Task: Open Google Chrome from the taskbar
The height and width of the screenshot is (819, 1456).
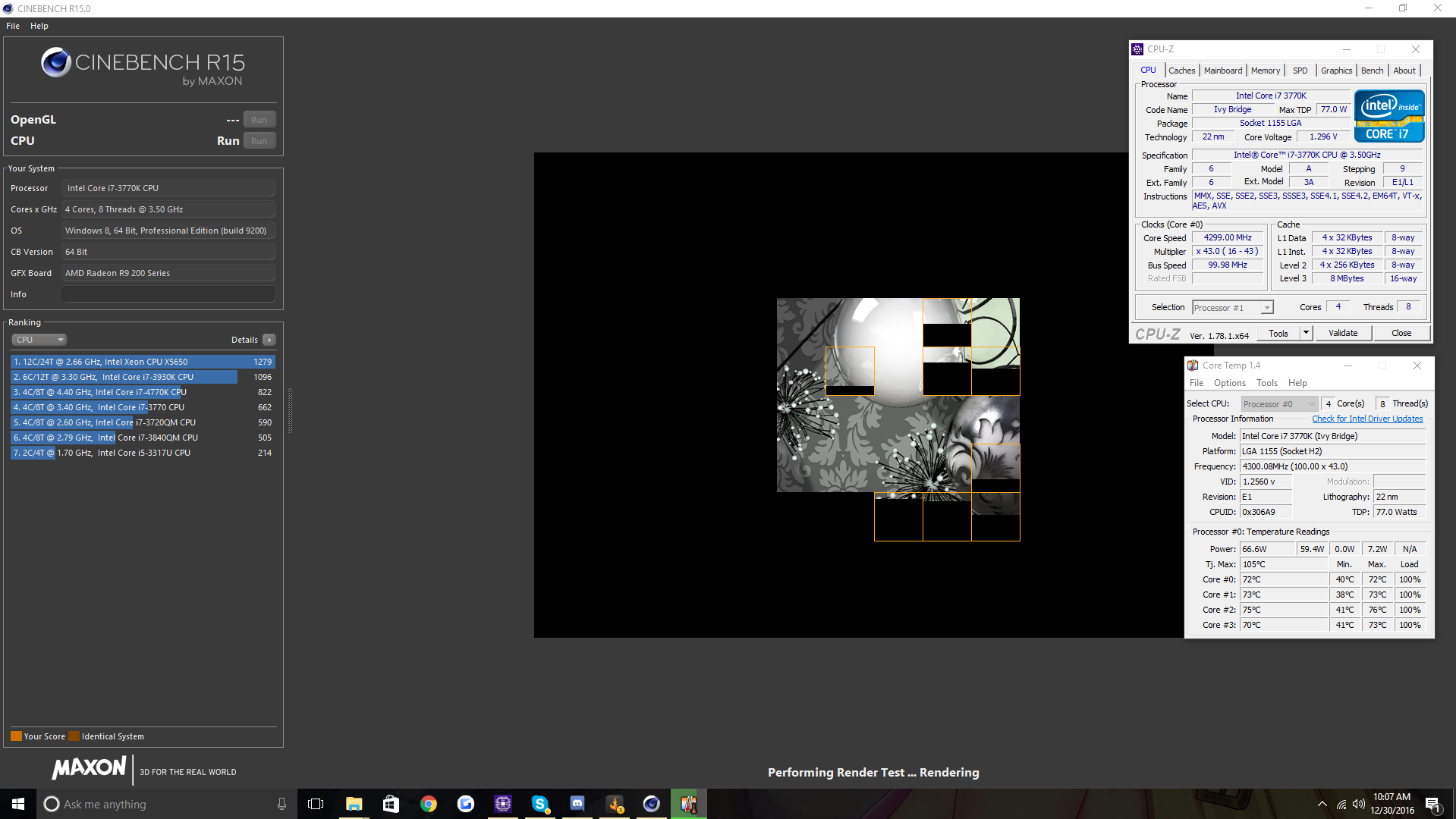Action: tap(429, 804)
